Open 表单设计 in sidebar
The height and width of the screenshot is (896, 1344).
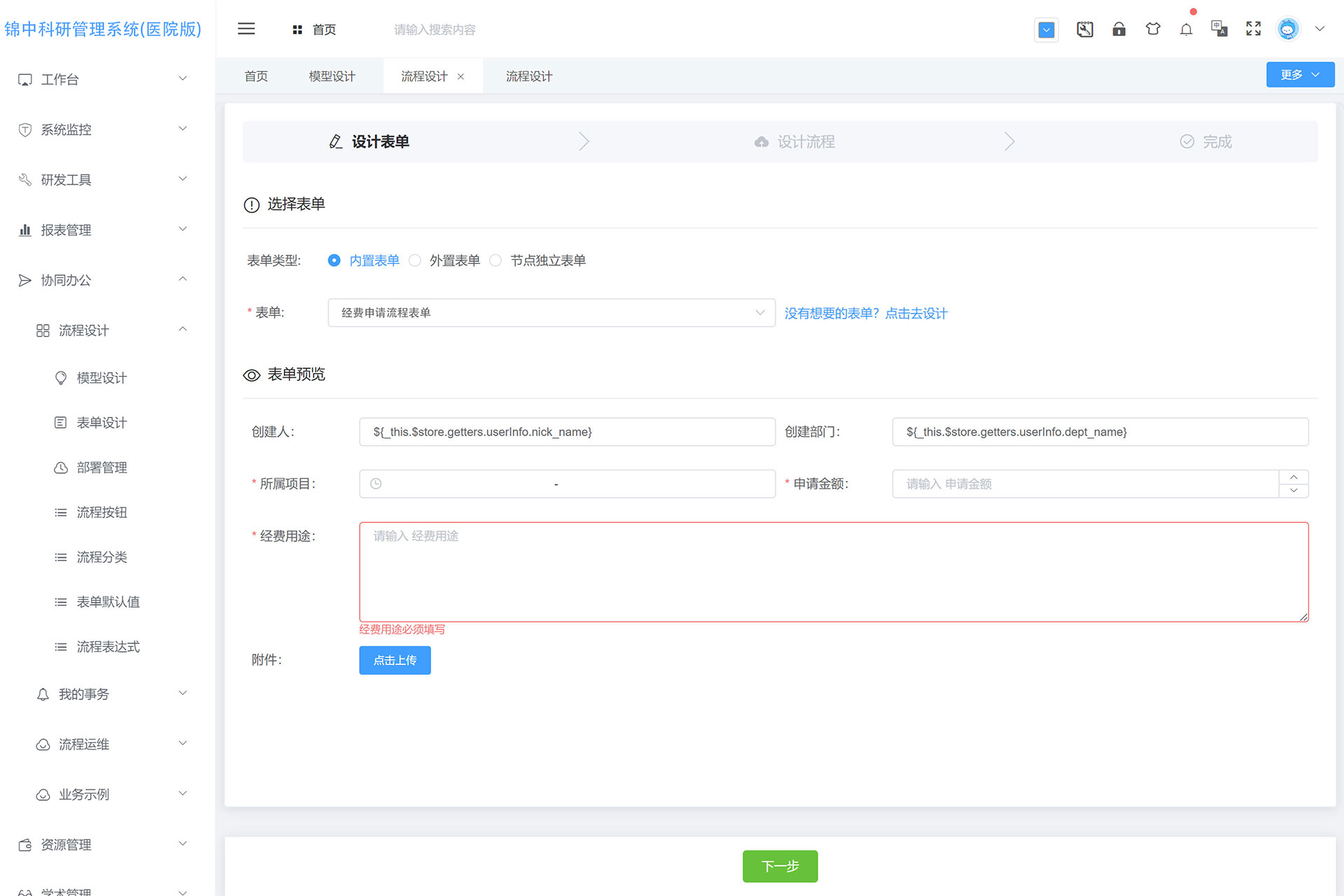coord(101,423)
